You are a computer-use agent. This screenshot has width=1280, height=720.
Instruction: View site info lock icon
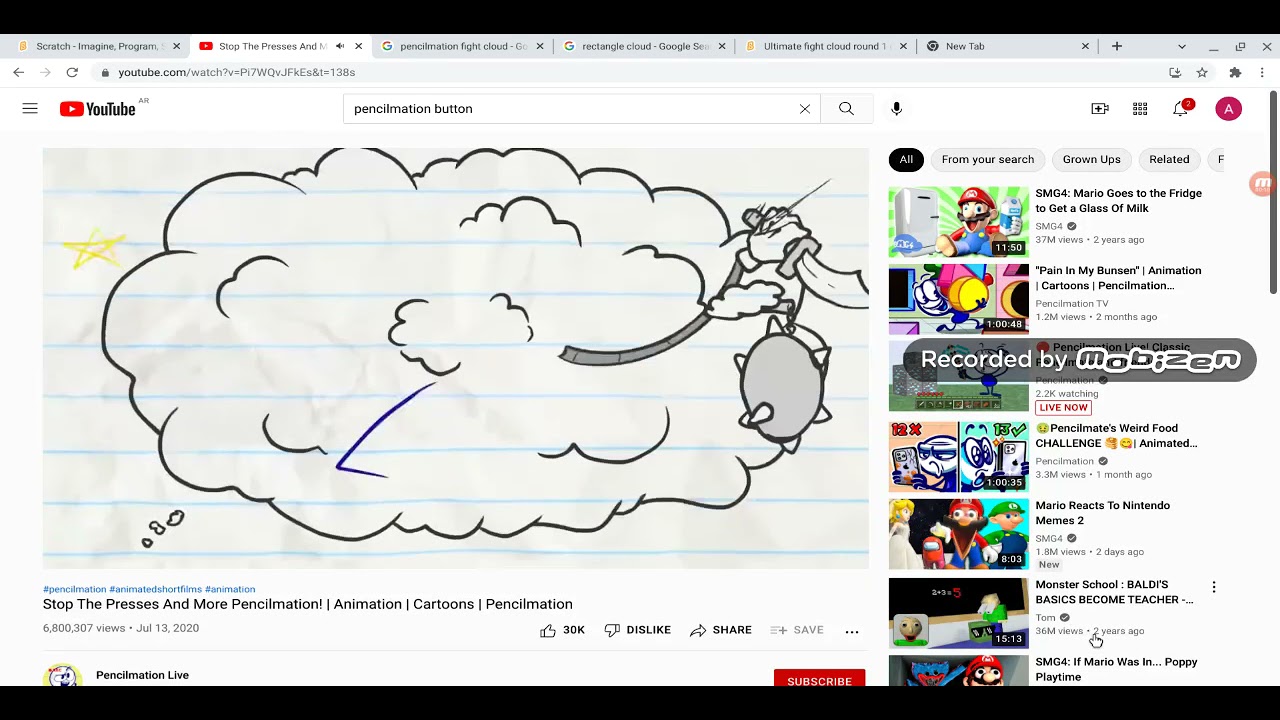point(105,72)
